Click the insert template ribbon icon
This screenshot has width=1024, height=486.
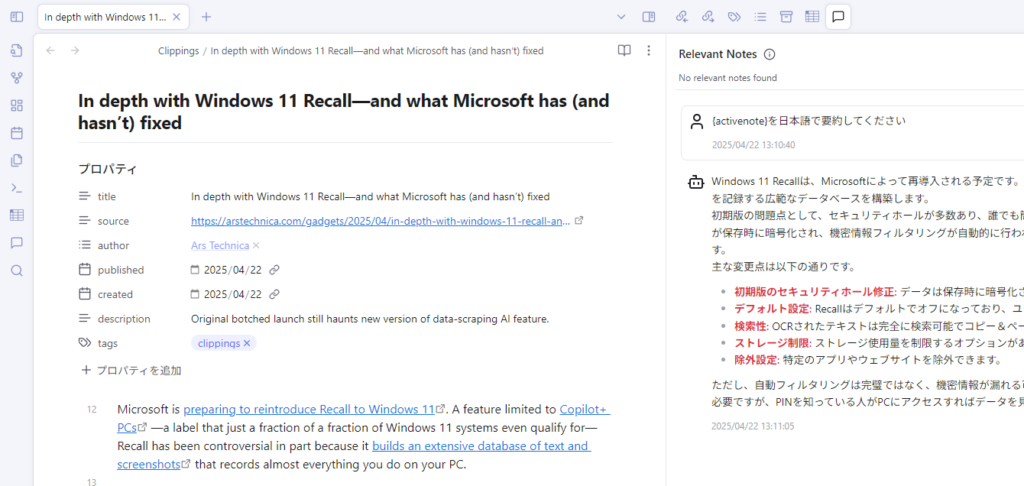[17, 160]
